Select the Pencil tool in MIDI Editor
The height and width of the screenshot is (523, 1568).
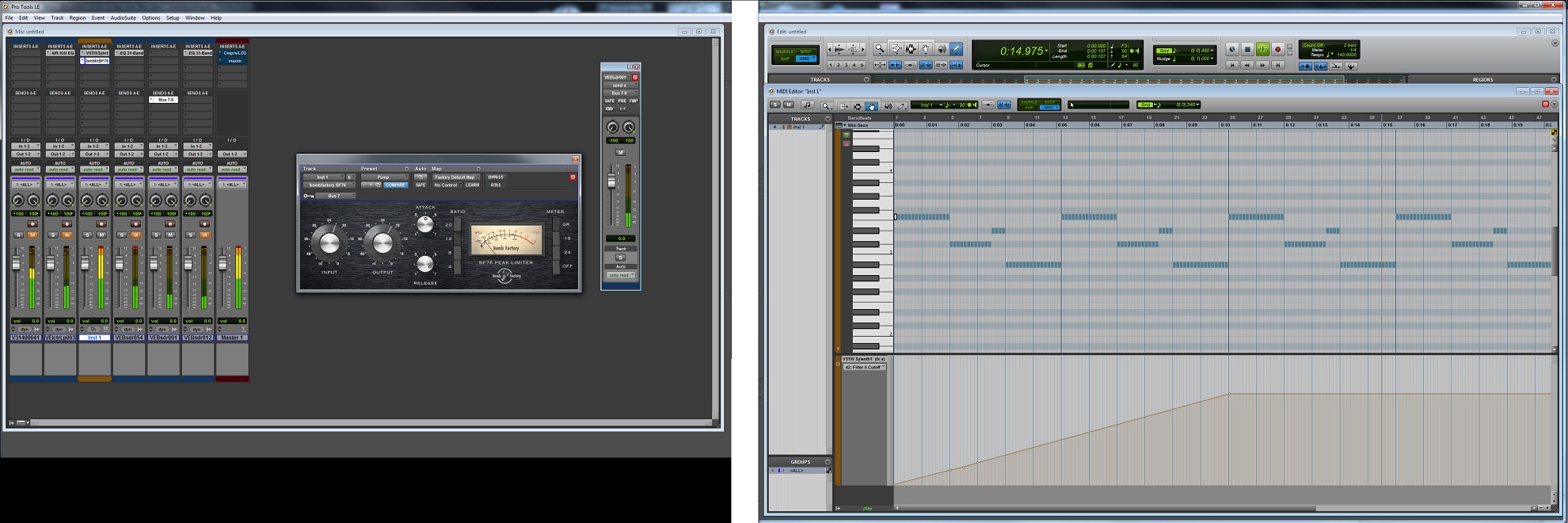pos(901,105)
